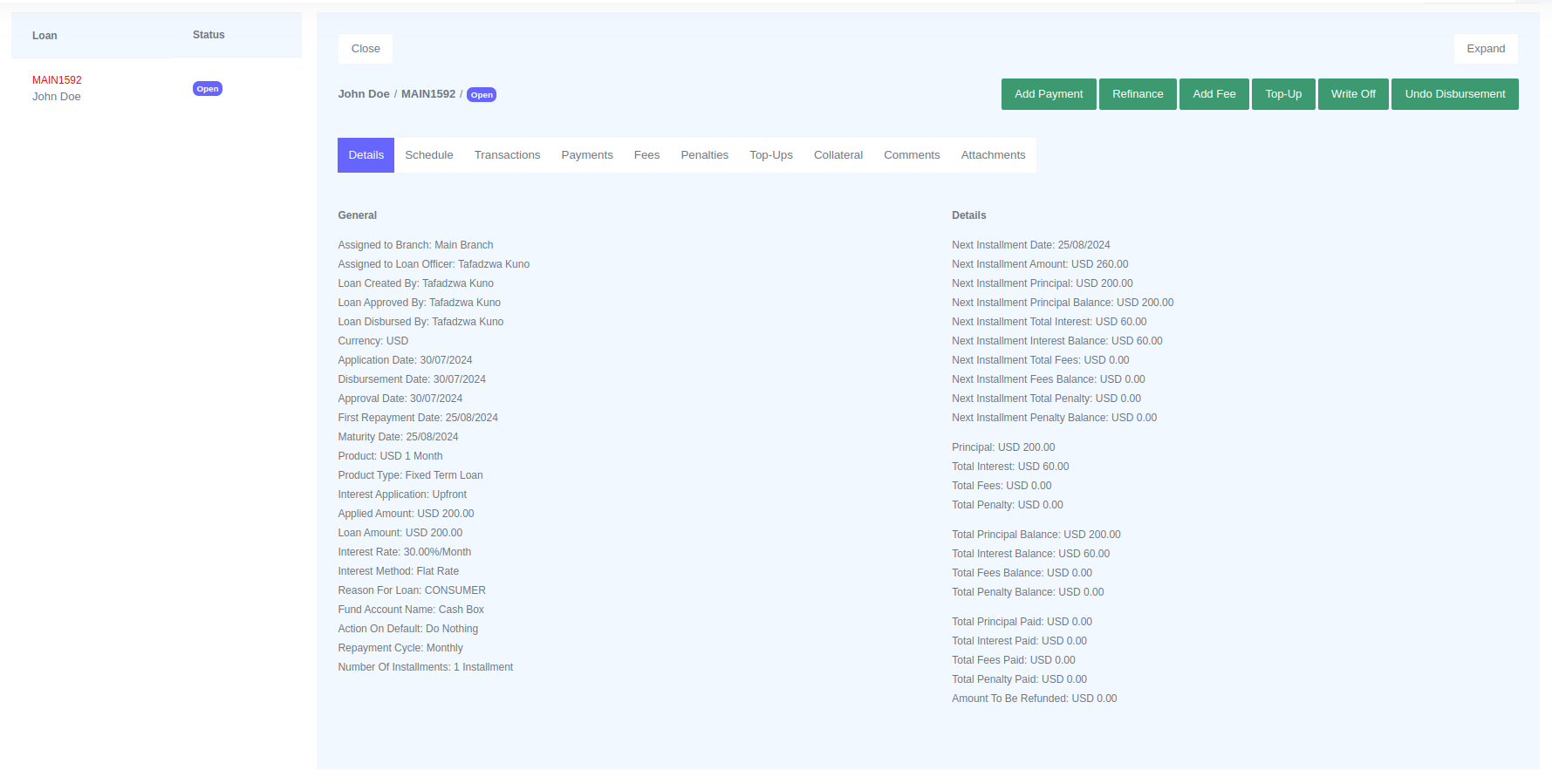Expand the loan details view
The image size is (1552, 784).
click(x=1485, y=49)
